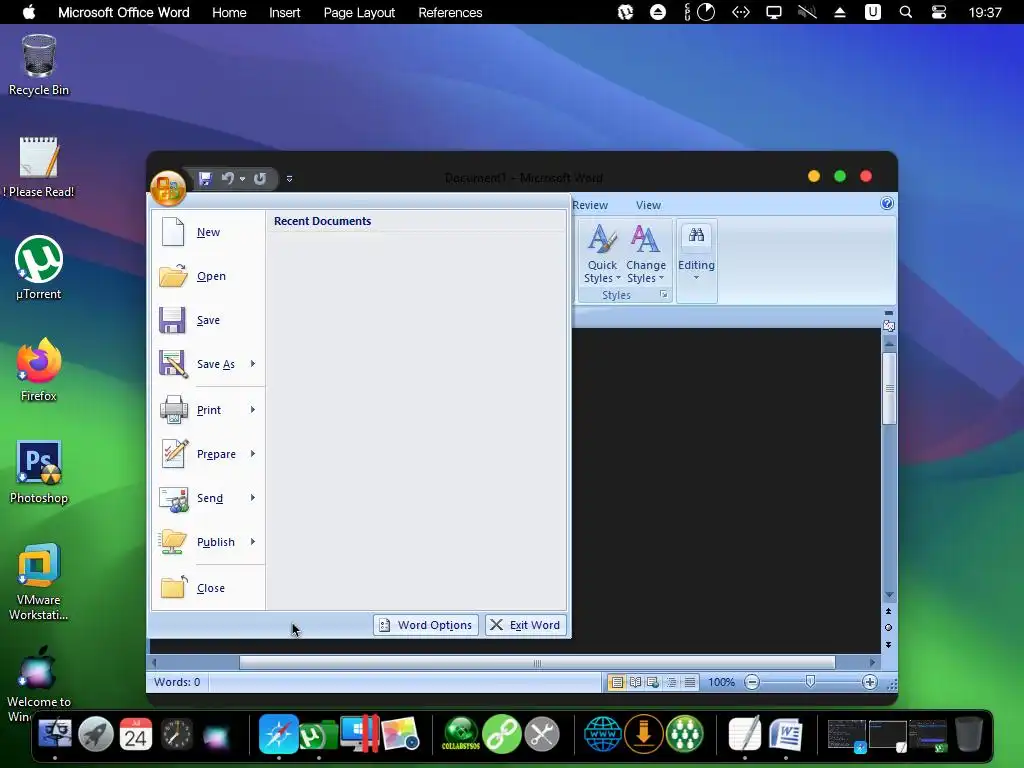This screenshot has width=1024, height=768.
Task: Expand the Print submenu arrow
Action: (x=253, y=409)
